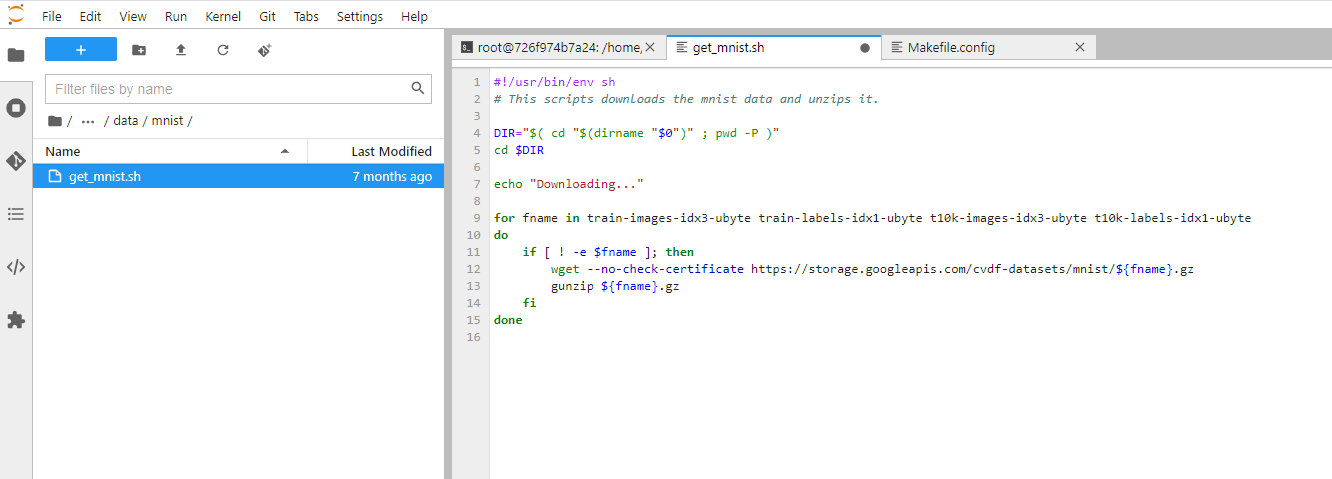Open the Extension Manager puzzle icon
The width and height of the screenshot is (1332, 479).
(x=16, y=320)
